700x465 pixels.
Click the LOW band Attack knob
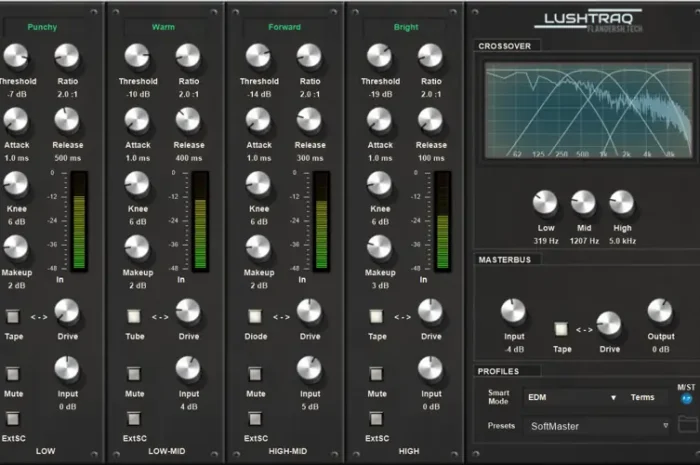click(16, 120)
